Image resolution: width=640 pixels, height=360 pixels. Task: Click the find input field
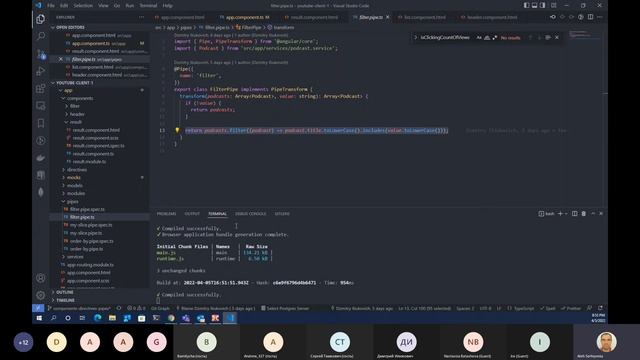(447, 38)
